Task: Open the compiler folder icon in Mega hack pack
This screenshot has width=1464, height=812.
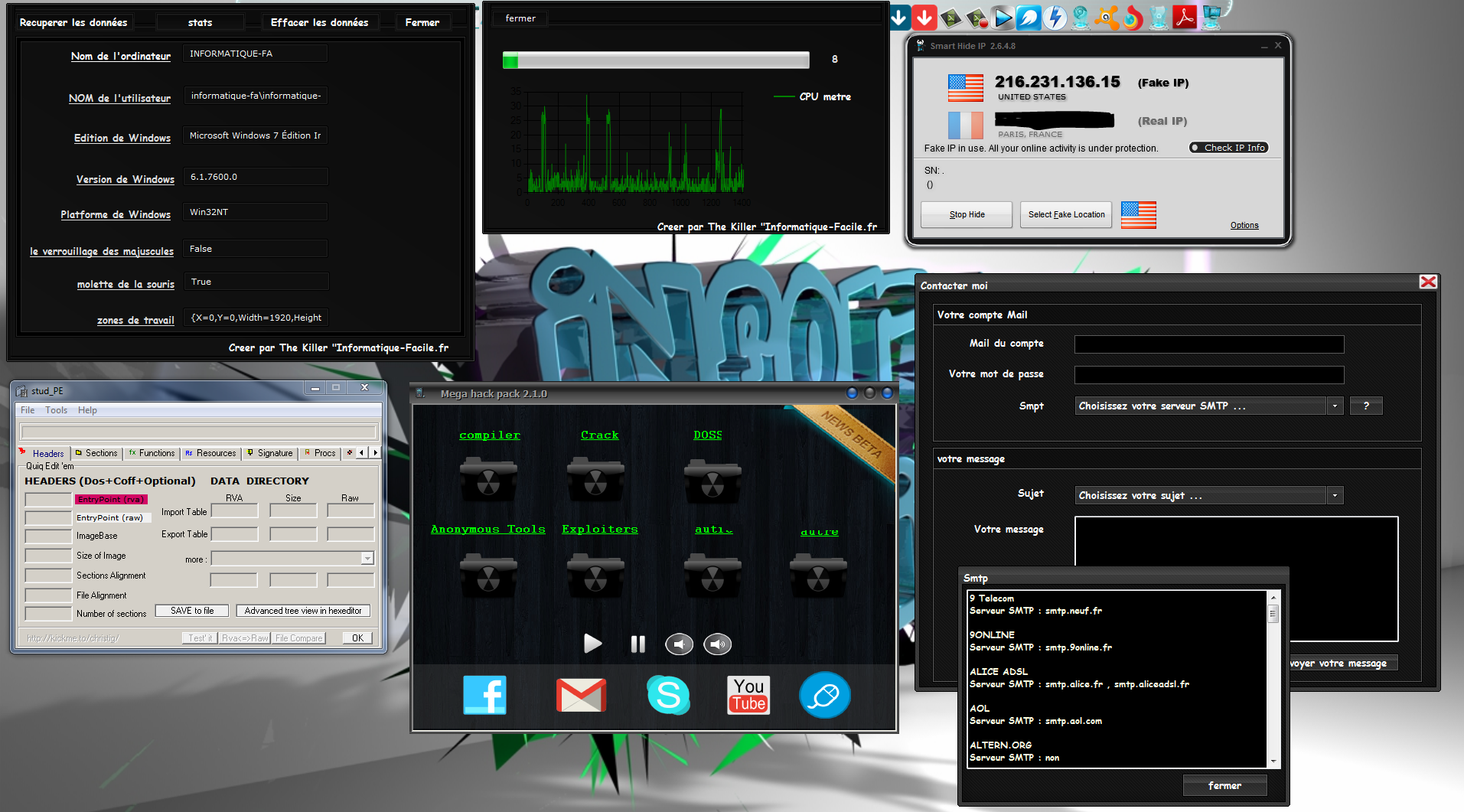Action: coord(488,479)
